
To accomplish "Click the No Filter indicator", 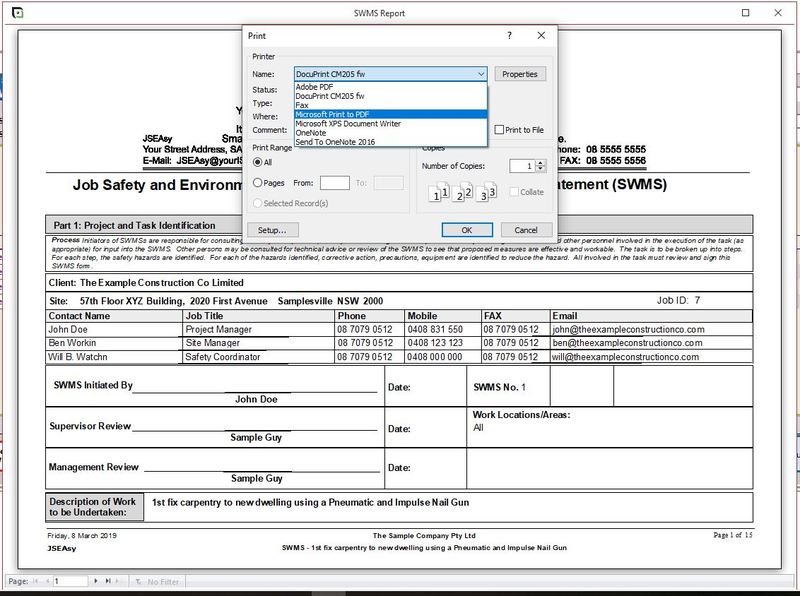I will (160, 580).
